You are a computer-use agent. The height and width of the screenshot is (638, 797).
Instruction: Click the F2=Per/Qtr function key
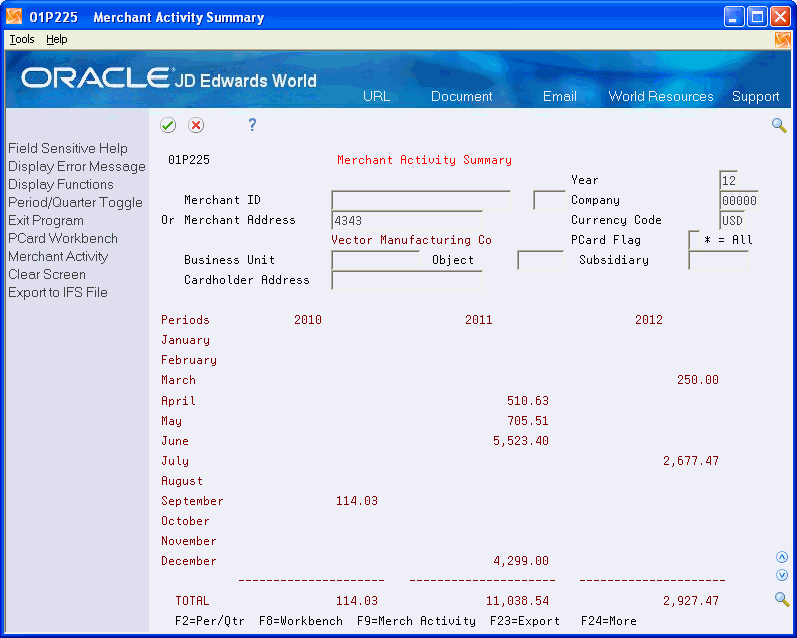point(209,621)
